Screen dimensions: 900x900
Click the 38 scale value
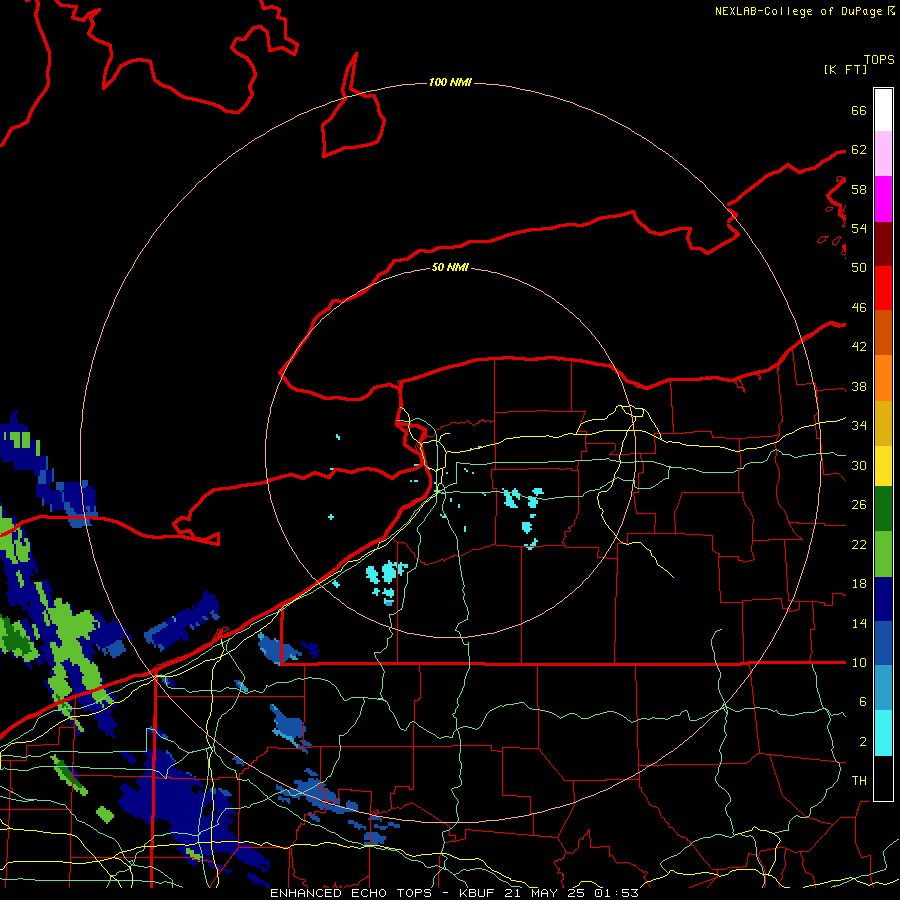(859, 386)
